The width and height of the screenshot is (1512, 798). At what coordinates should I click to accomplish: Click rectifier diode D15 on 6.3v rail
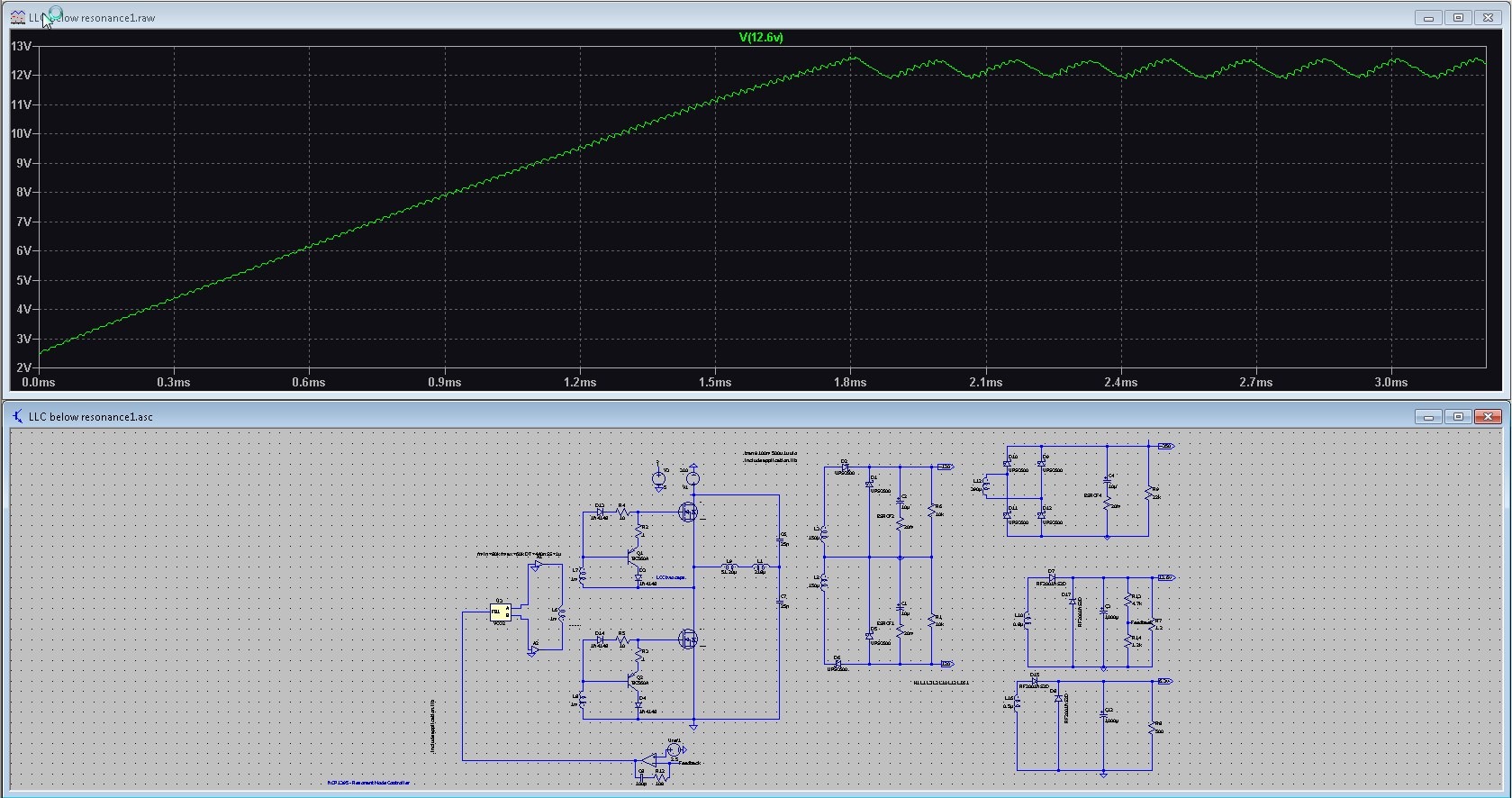(x=1035, y=681)
